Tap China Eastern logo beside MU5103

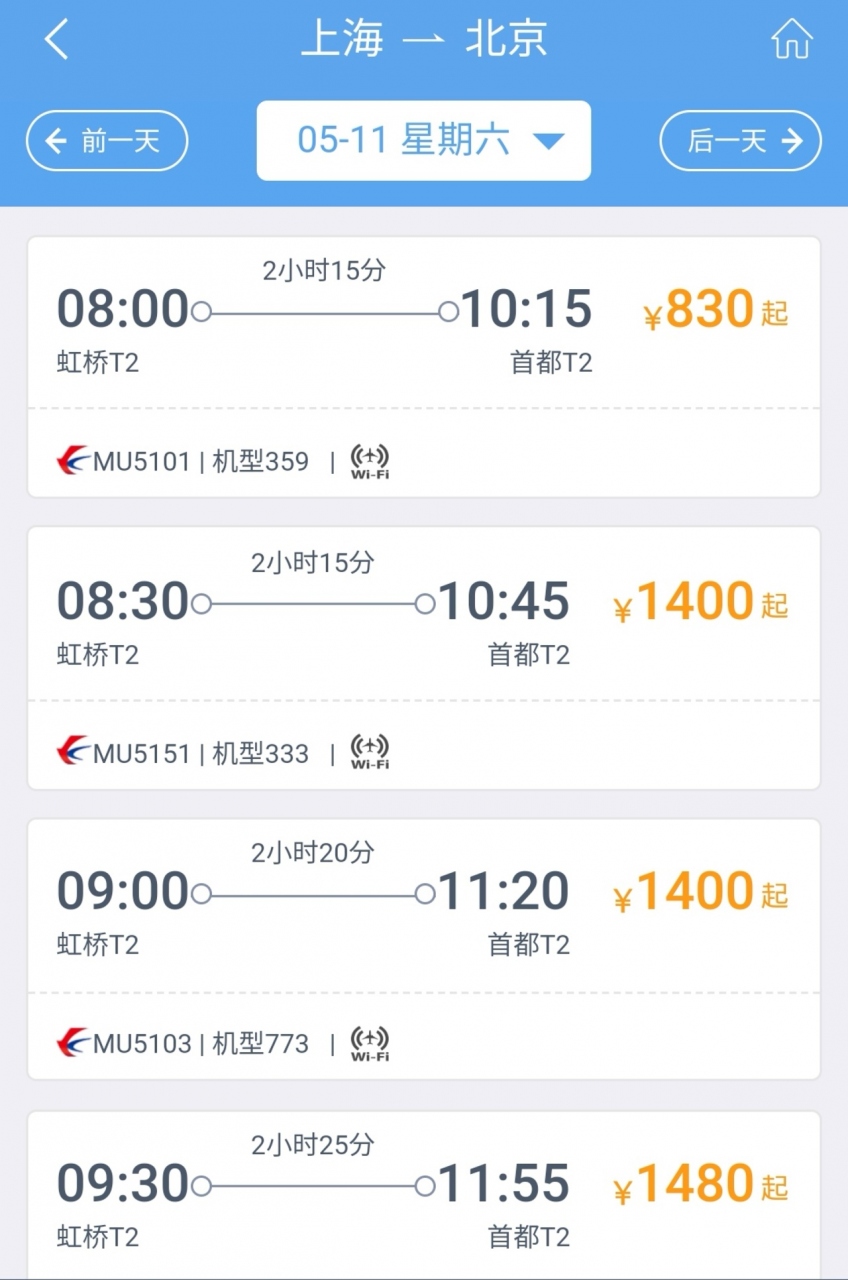pos(73,1044)
